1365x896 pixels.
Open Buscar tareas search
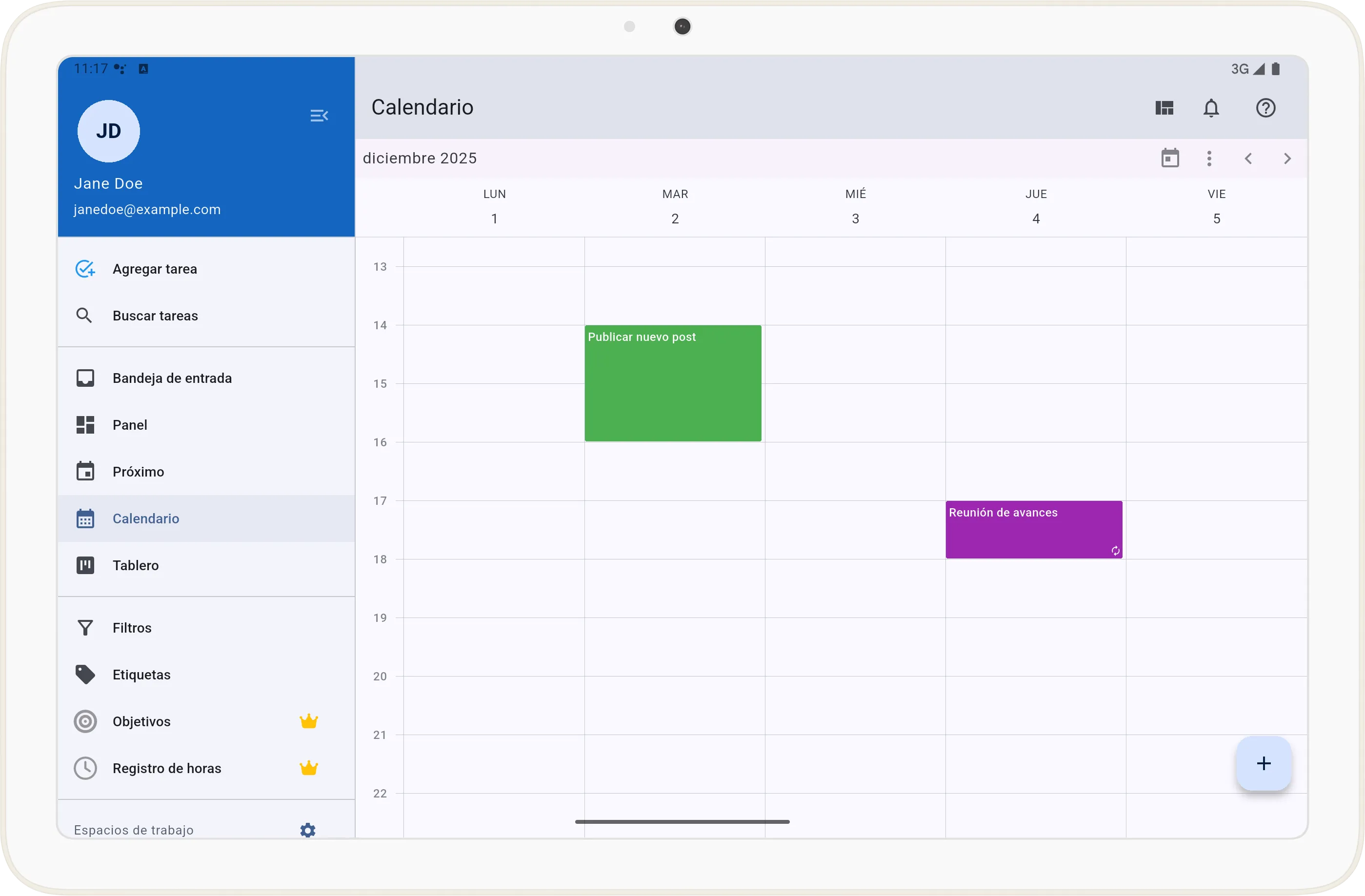click(x=155, y=316)
